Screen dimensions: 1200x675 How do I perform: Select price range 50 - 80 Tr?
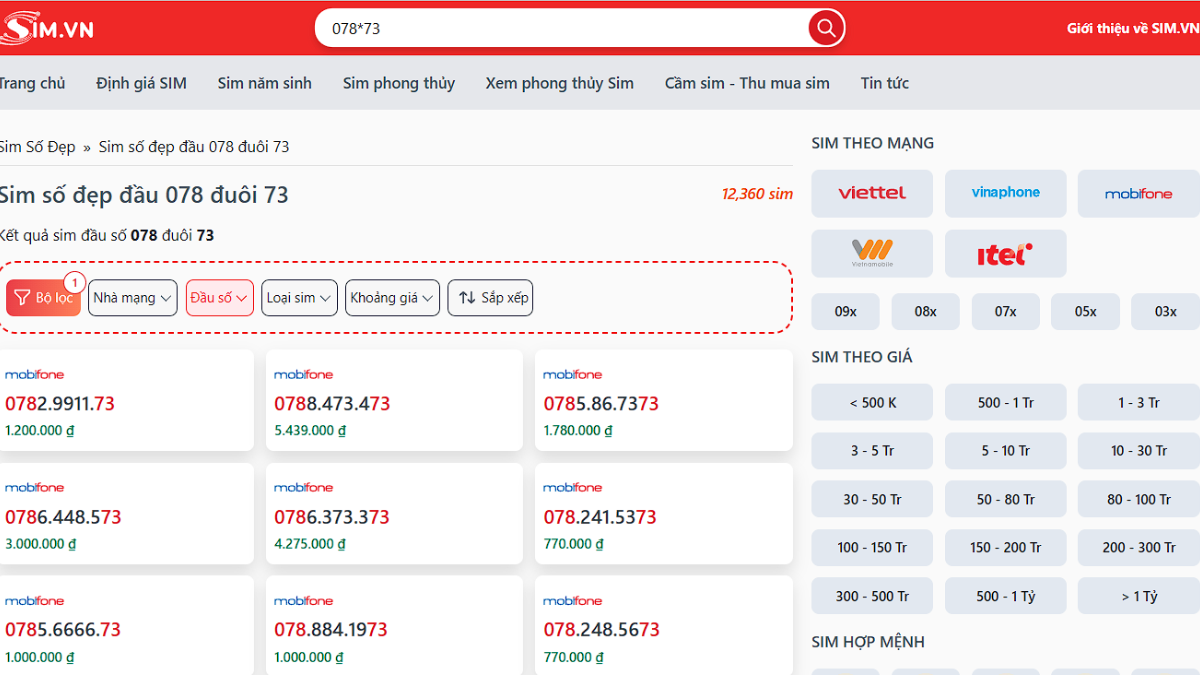(x=1005, y=499)
